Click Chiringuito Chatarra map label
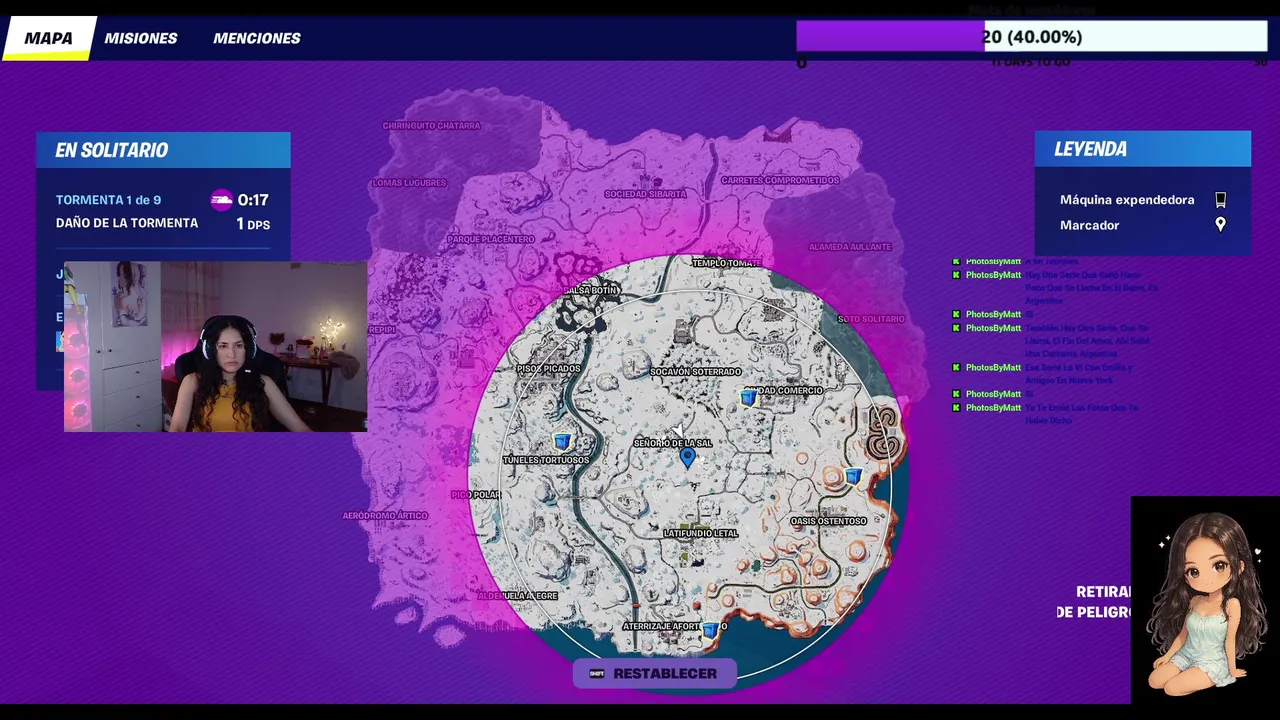This screenshot has width=1280, height=720. tap(431, 126)
